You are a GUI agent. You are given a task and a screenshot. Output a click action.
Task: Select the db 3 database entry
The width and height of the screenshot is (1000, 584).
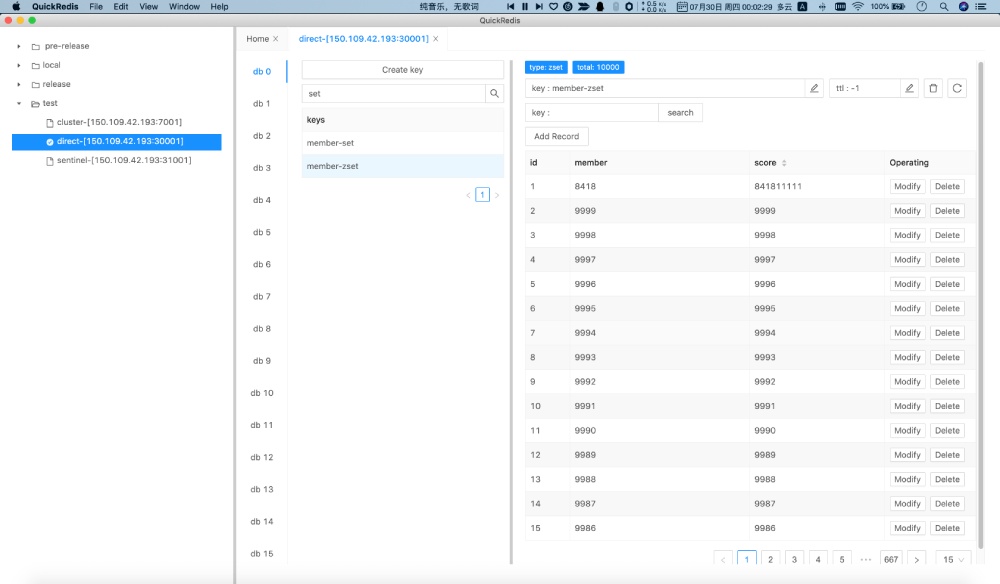(262, 167)
